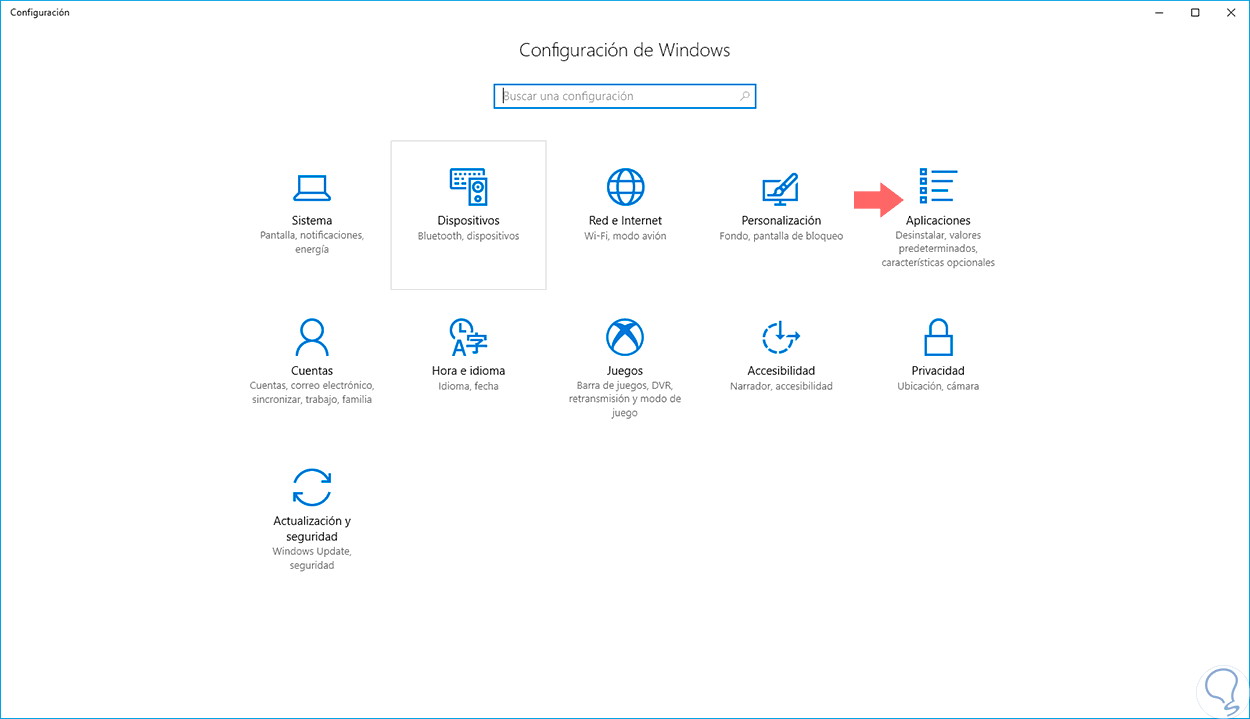Focus the 'Buscar una configuración' search field
Image resolution: width=1250 pixels, height=719 pixels.
point(625,96)
